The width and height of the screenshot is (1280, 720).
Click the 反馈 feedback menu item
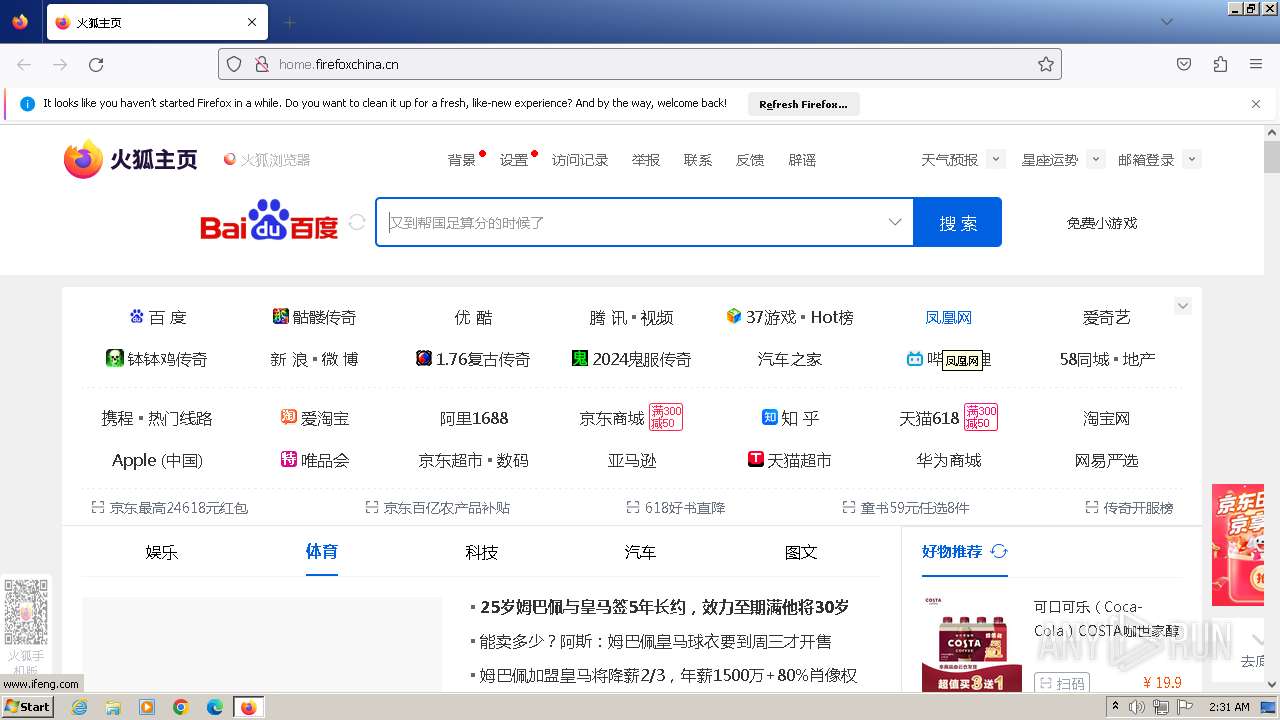750,160
